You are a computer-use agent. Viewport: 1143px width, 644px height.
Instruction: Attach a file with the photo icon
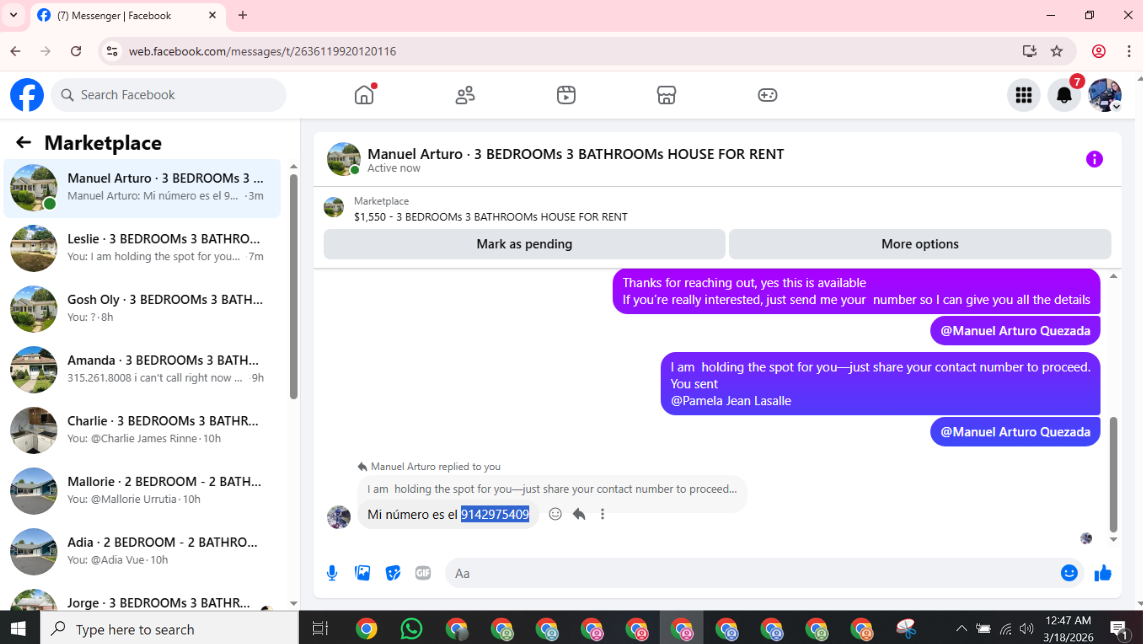(x=362, y=573)
